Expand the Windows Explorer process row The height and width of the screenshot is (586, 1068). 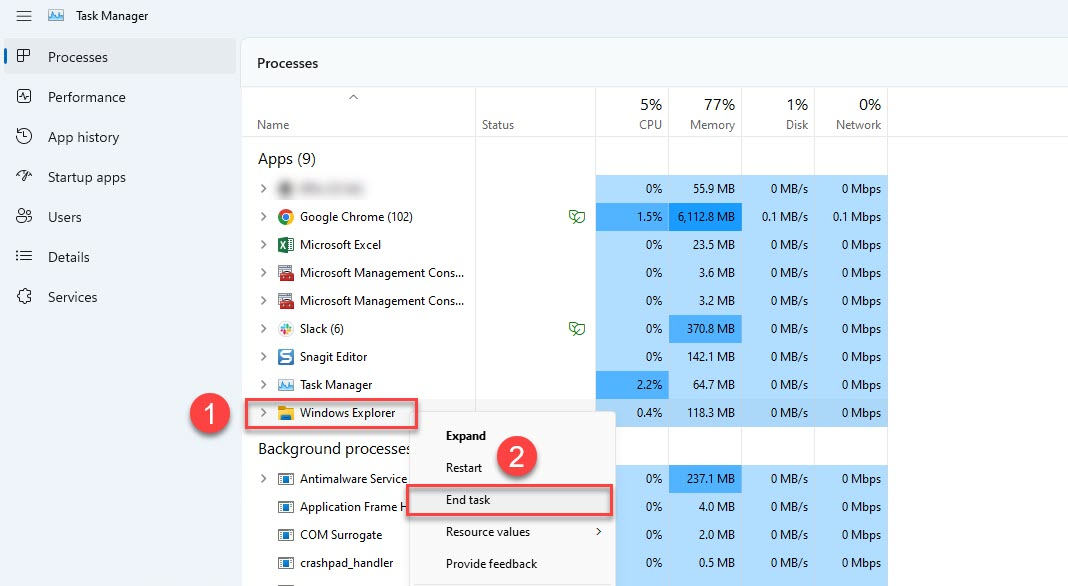[263, 413]
